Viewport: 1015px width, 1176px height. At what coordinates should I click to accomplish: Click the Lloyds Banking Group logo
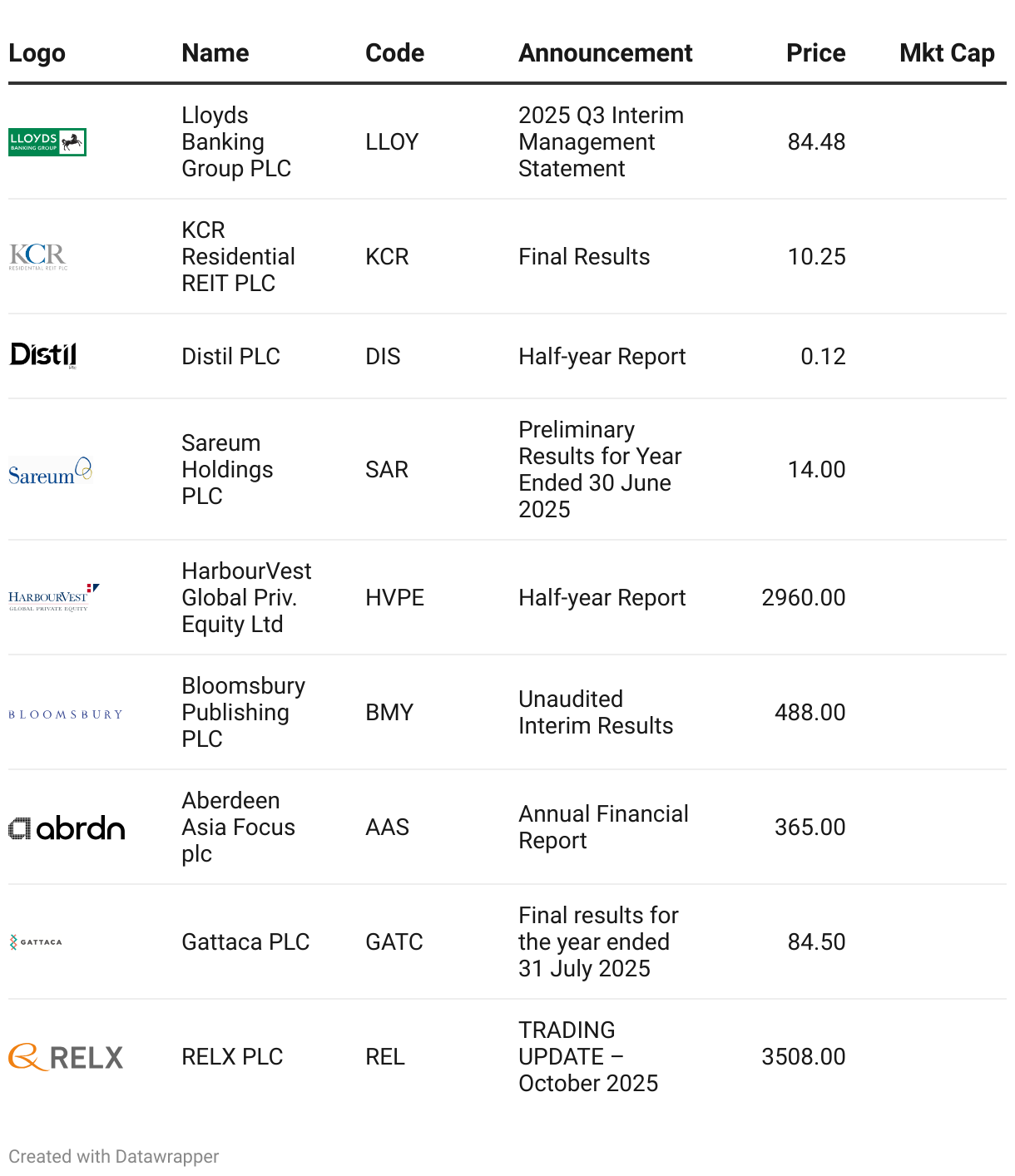[x=47, y=142]
